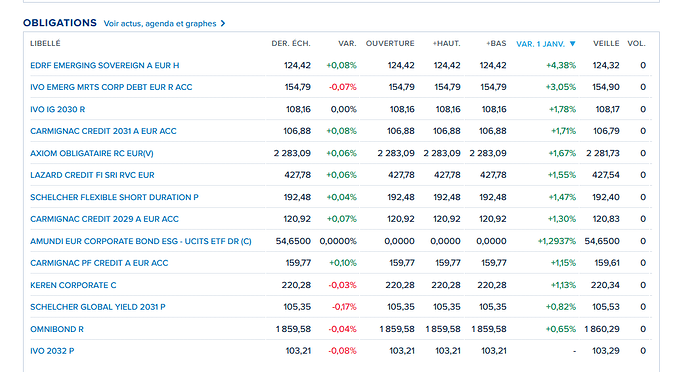Select the 0,00% variation for IVO IG 2030 R
The width and height of the screenshot is (690, 372).
[x=344, y=109]
